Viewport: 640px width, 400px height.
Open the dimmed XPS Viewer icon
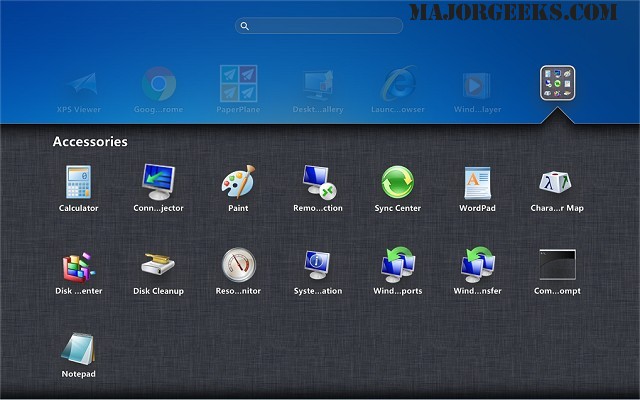pyautogui.click(x=84, y=84)
